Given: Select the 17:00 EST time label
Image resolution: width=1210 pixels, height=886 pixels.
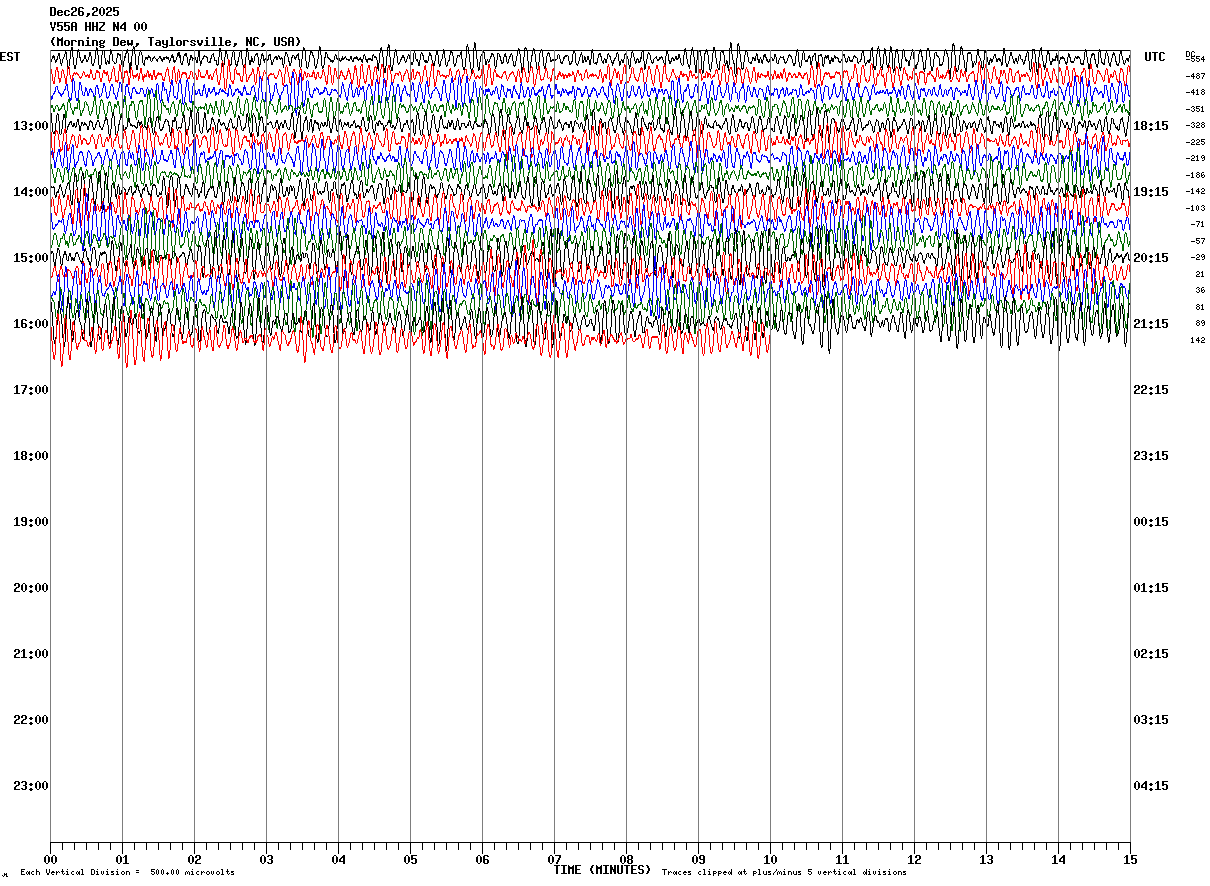Looking at the screenshot, I should 31,390.
